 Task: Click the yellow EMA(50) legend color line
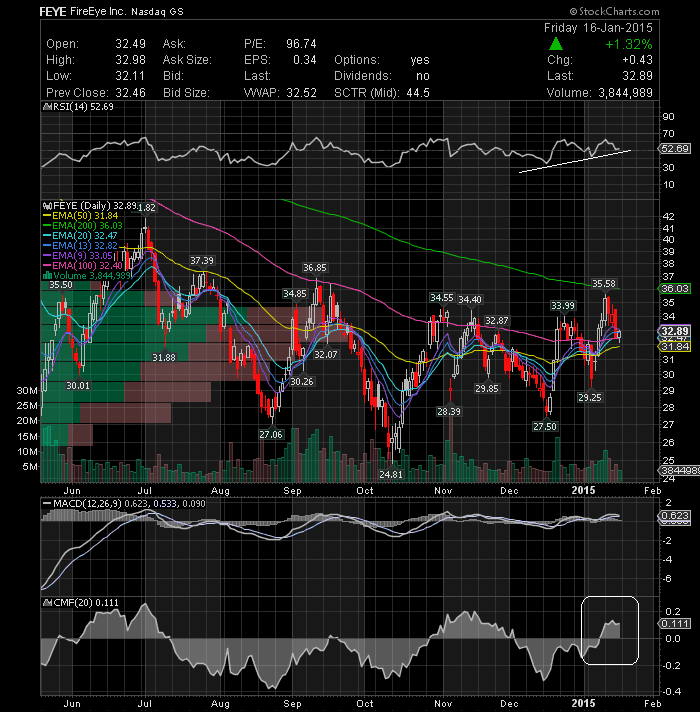(x=47, y=216)
